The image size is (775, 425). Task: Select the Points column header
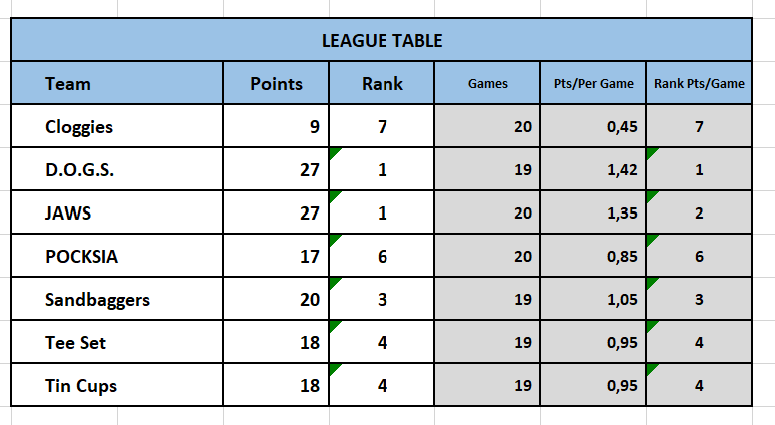(276, 84)
